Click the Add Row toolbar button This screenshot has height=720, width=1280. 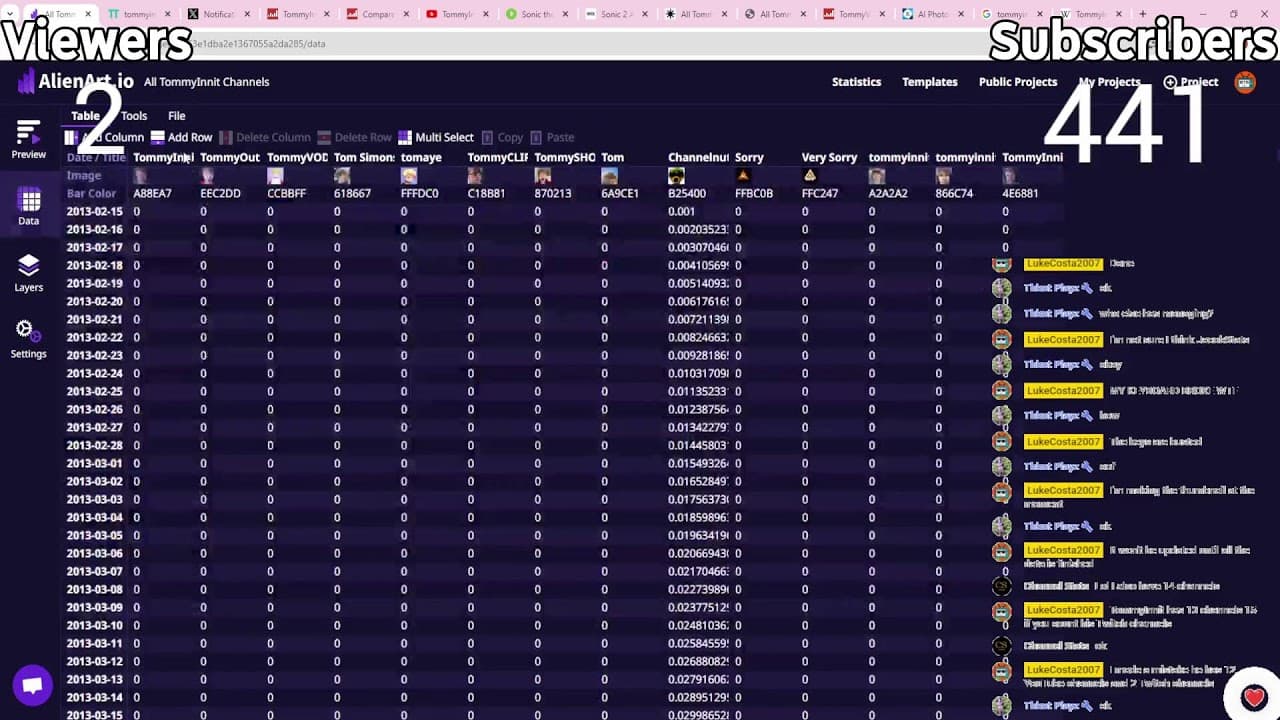(182, 137)
